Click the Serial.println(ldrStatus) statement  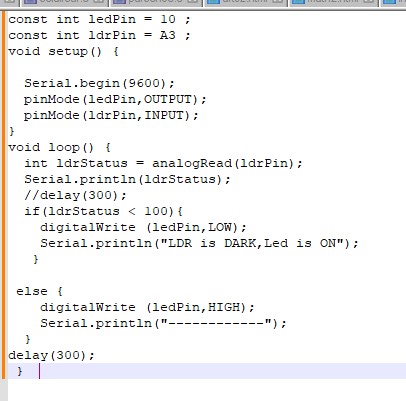(127, 179)
